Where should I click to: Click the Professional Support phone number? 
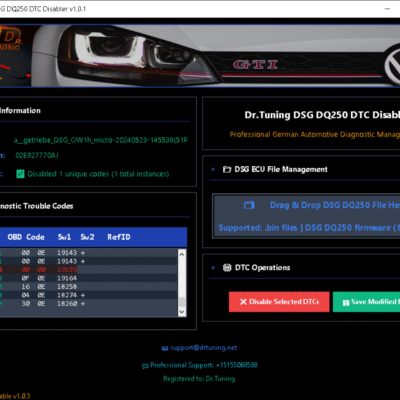coord(237,365)
